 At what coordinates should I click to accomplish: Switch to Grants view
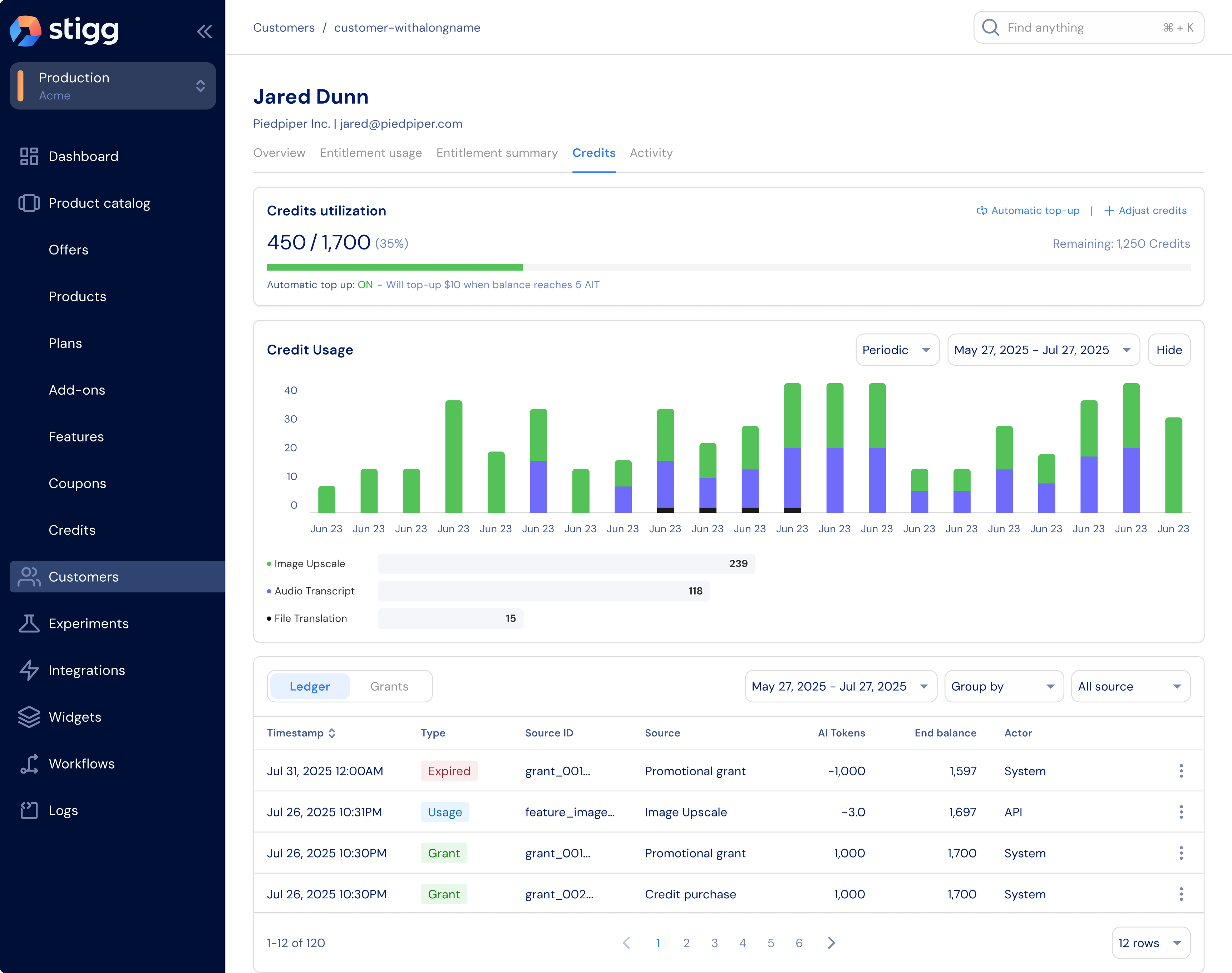(x=389, y=686)
